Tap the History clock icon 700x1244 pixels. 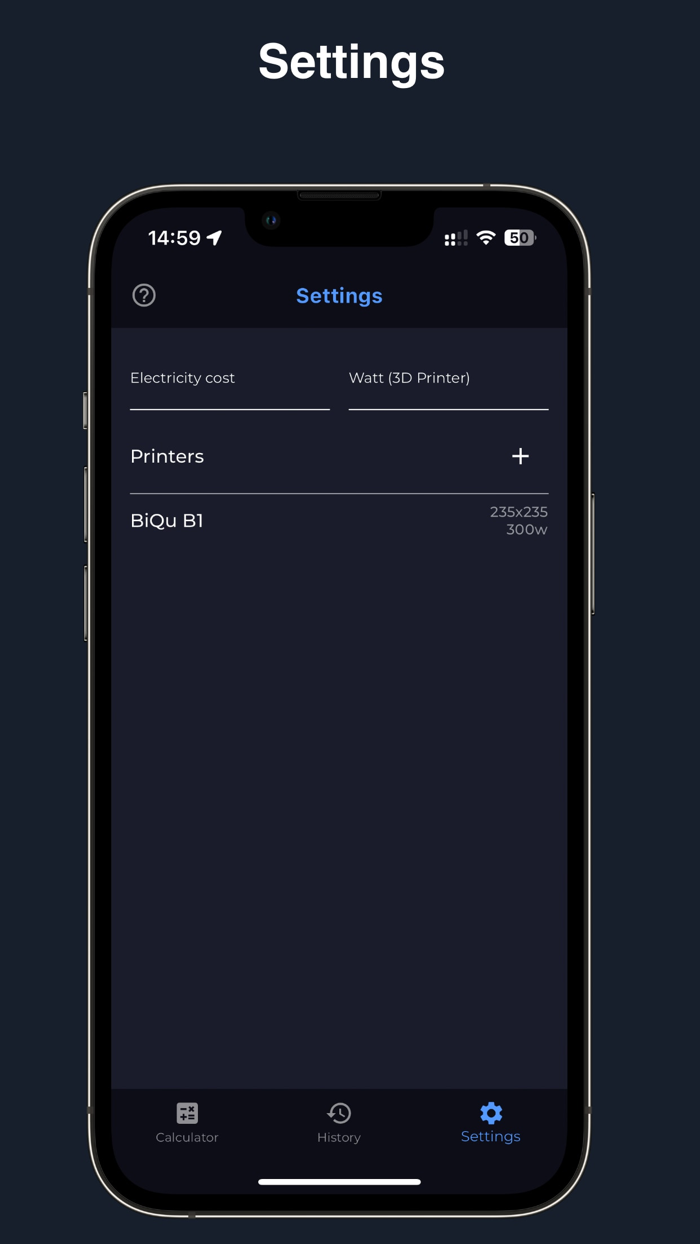point(339,1113)
